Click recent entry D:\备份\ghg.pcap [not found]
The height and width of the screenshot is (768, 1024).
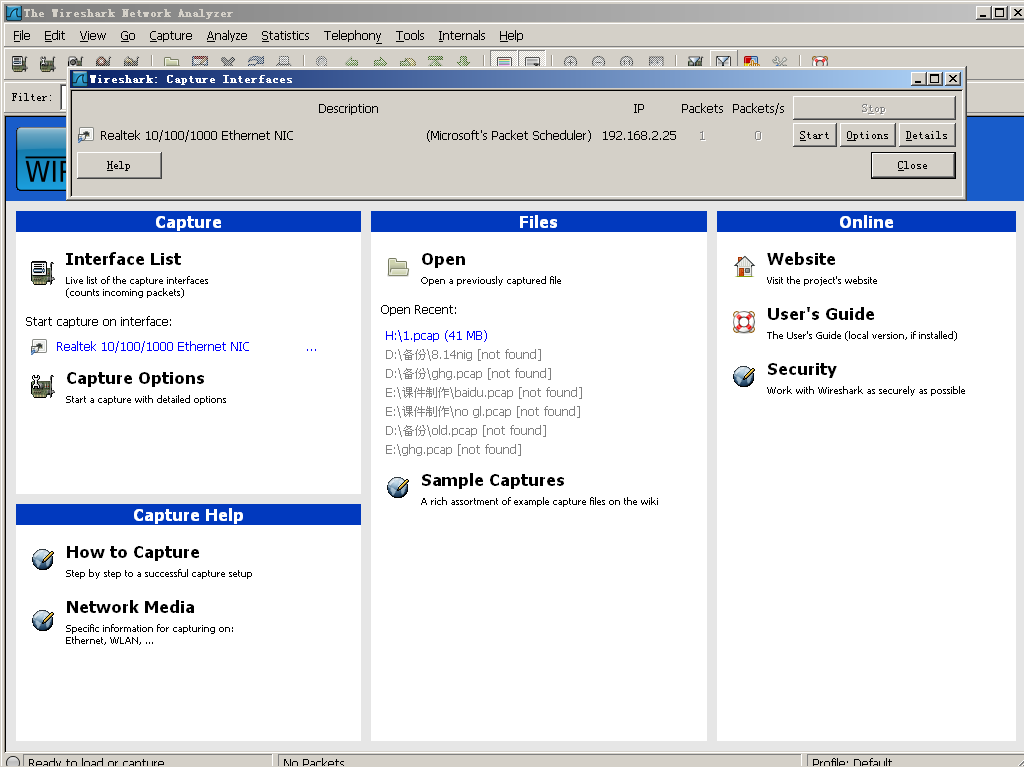pyautogui.click(x=468, y=374)
